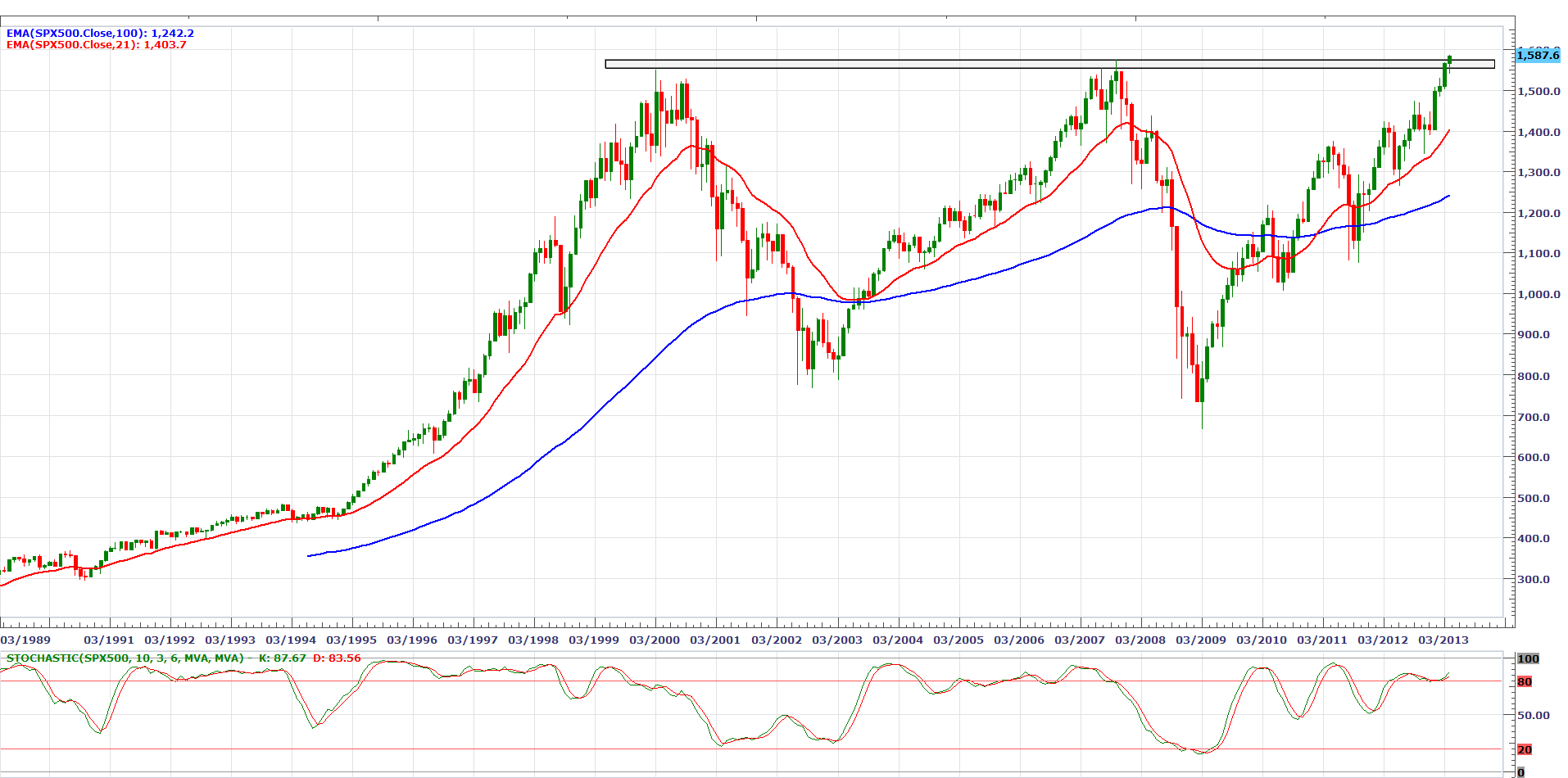The height and width of the screenshot is (778, 1568).
Task: Select the STOCHASTIC indicator title label
Action: pos(125,658)
